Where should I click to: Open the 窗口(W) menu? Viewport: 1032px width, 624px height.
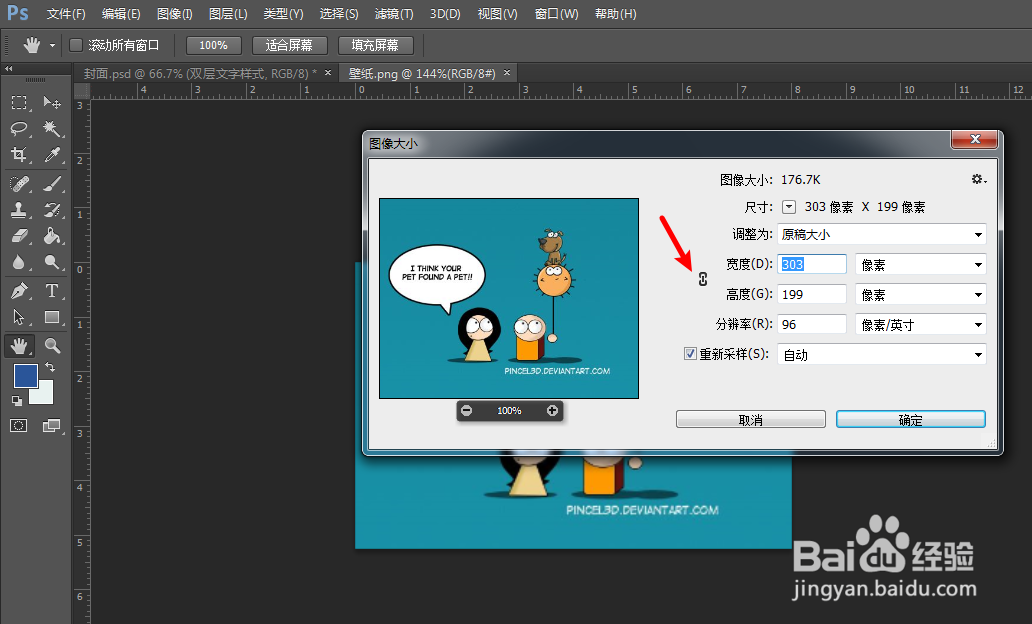[x=556, y=14]
